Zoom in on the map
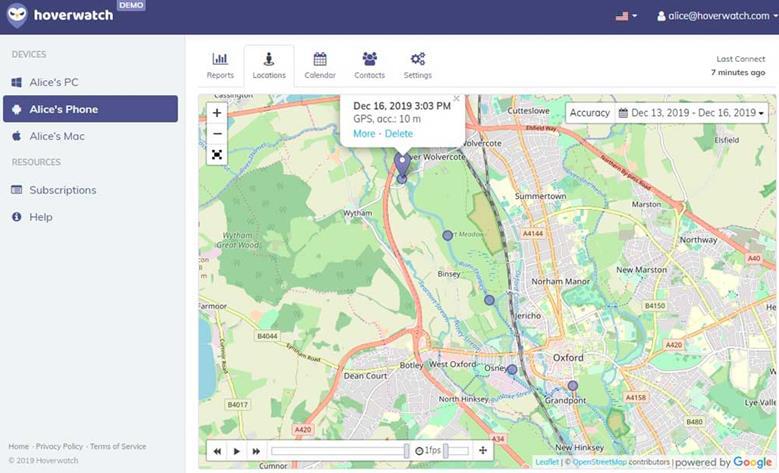Screen dimensions: 779x473 [217, 113]
